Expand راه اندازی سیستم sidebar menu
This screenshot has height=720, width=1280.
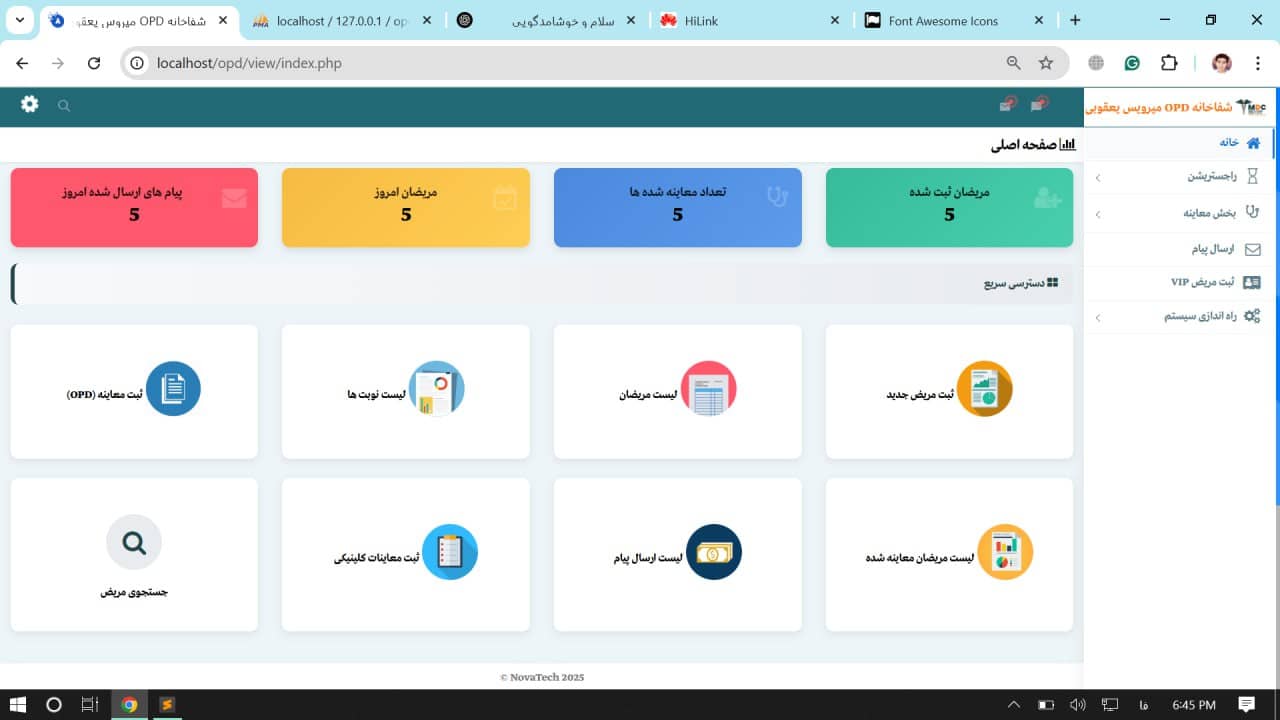1180,316
